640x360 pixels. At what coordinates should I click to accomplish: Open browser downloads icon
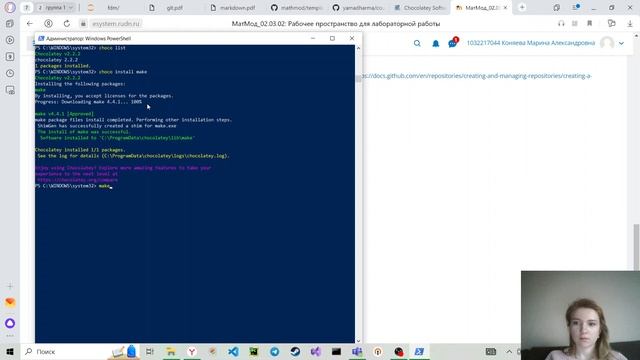(x=630, y=24)
